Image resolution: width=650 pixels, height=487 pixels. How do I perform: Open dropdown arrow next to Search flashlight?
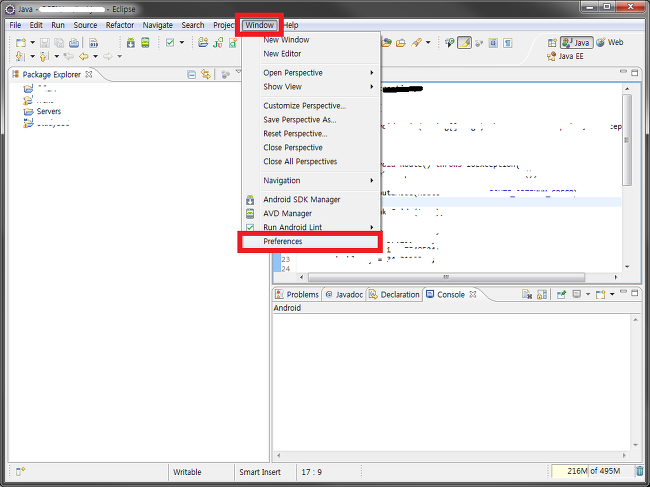click(x=428, y=43)
